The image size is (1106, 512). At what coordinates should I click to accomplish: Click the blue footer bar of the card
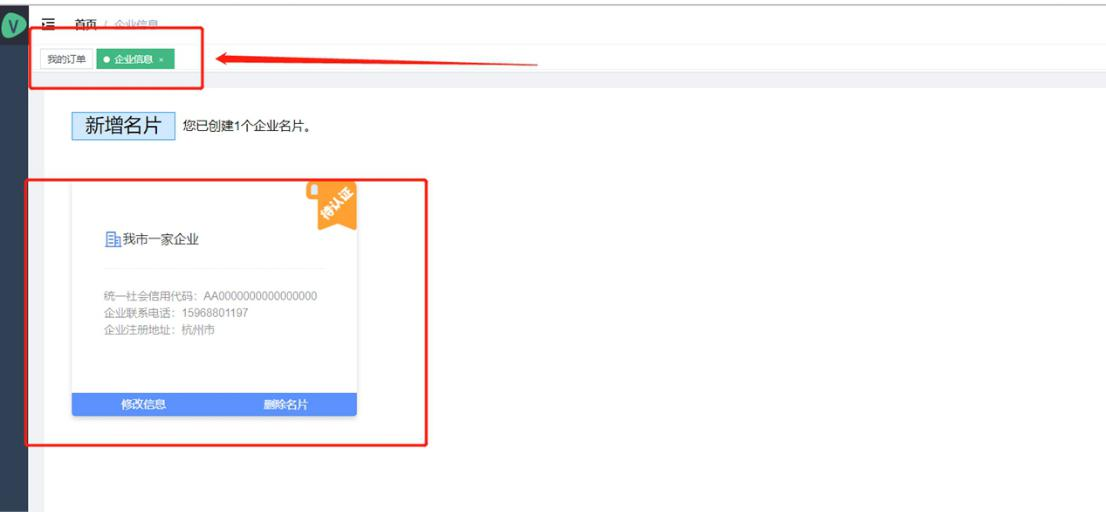click(214, 404)
